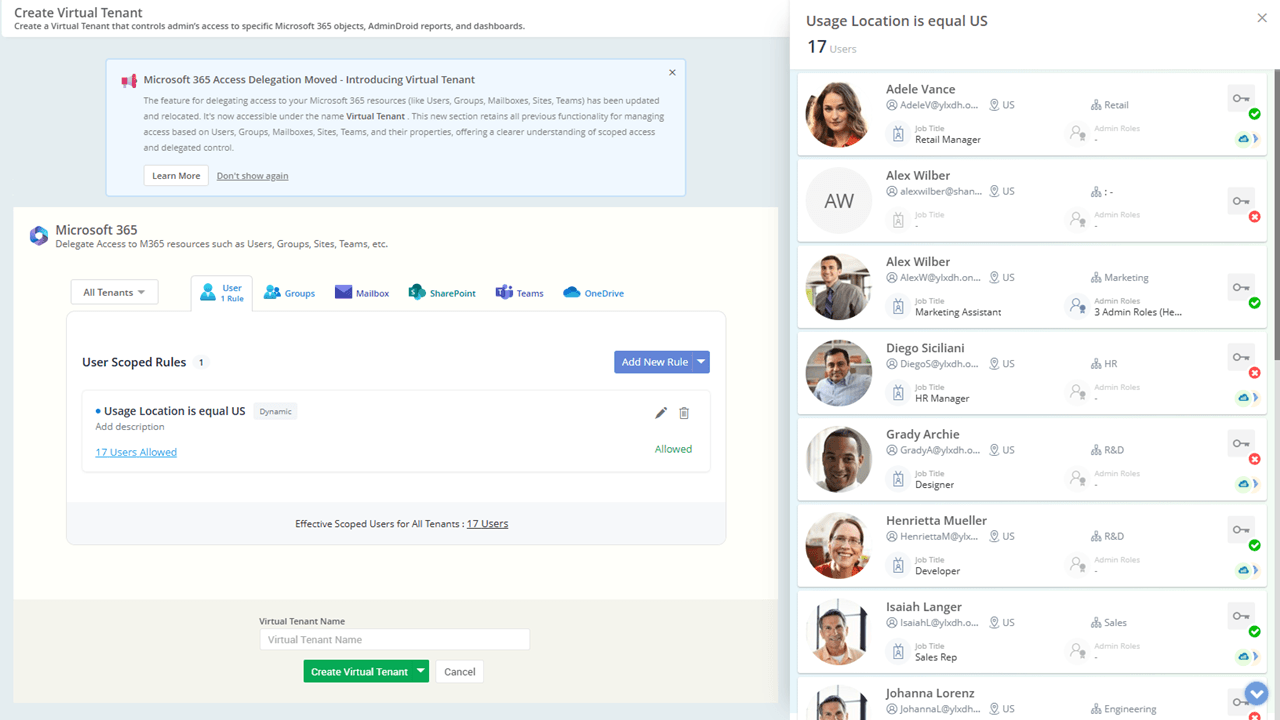Image resolution: width=1280 pixels, height=720 pixels.
Task: Click the AW initials avatar
Action: (839, 201)
